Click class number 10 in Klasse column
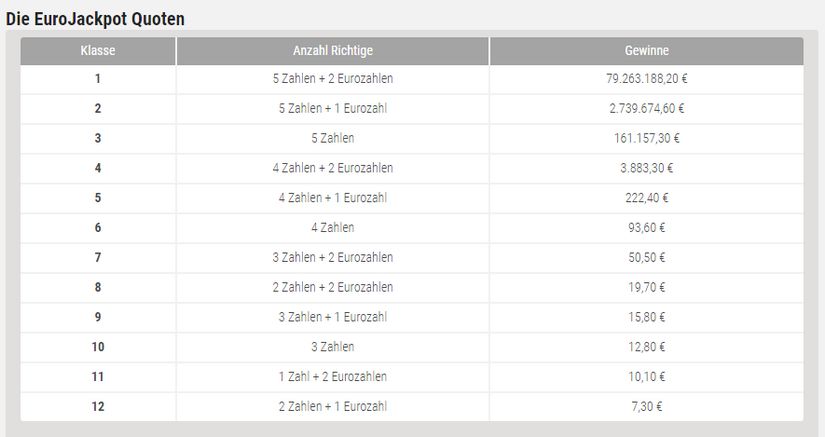The image size is (825, 437). click(x=98, y=347)
